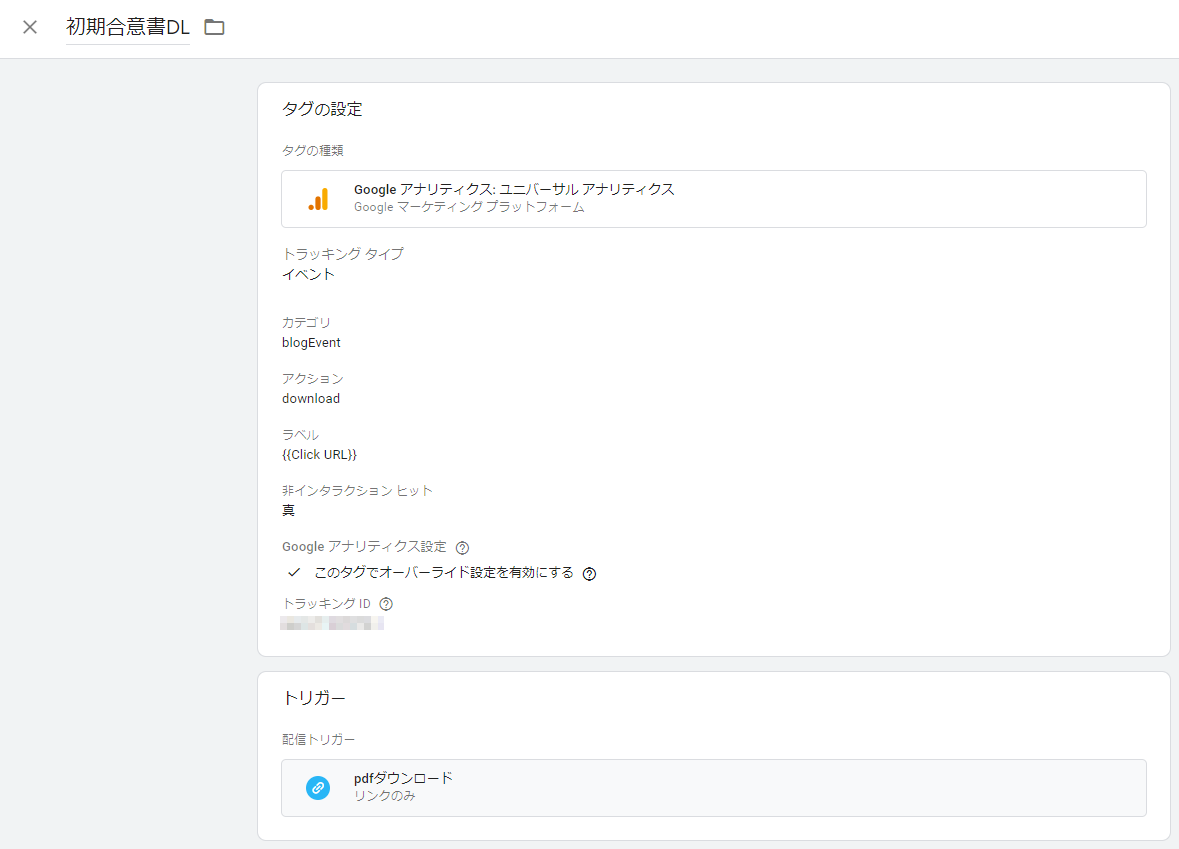This screenshot has width=1179, height=849.
Task: Click the 配信トリガー label
Action: coord(318,740)
